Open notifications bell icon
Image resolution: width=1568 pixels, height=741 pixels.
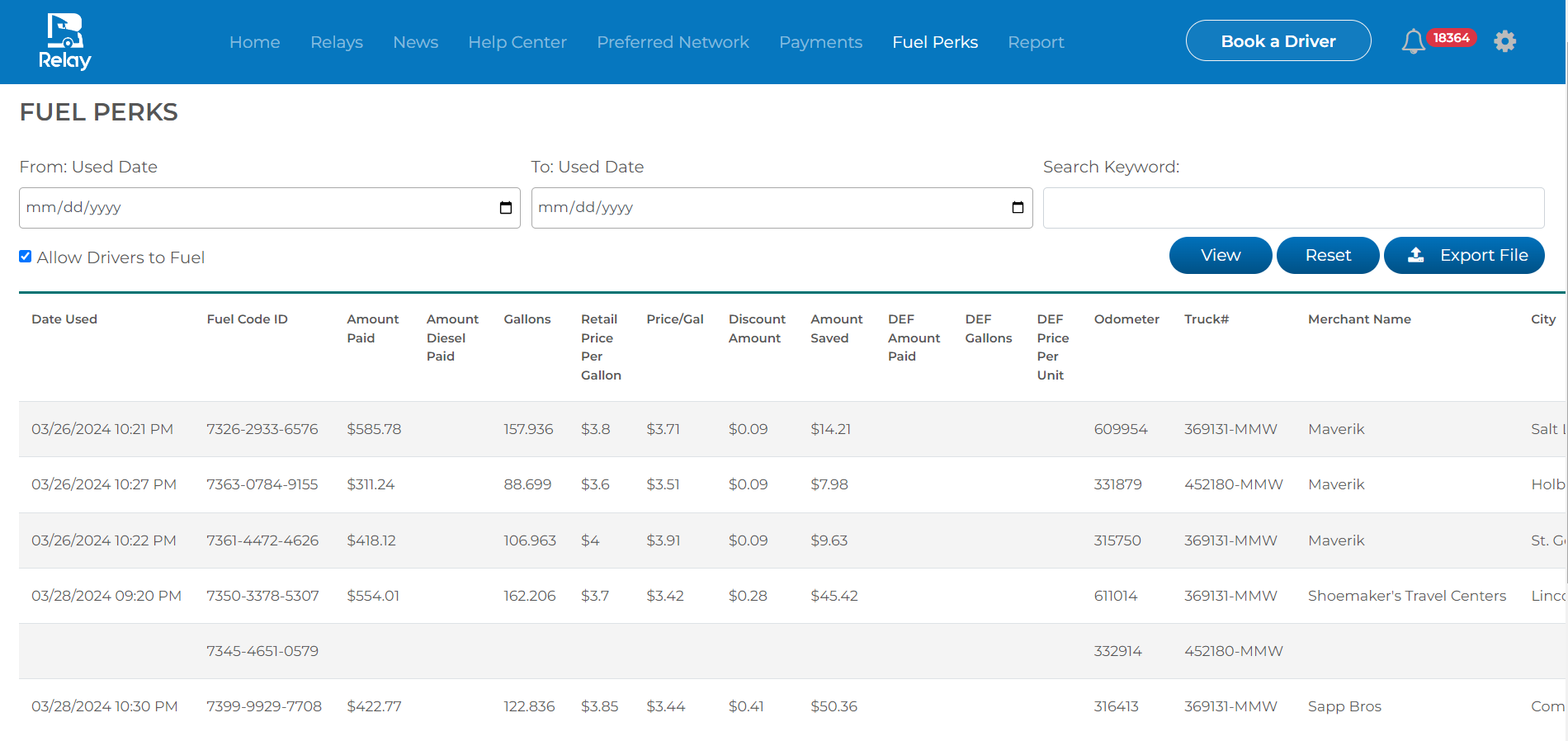click(x=1413, y=41)
